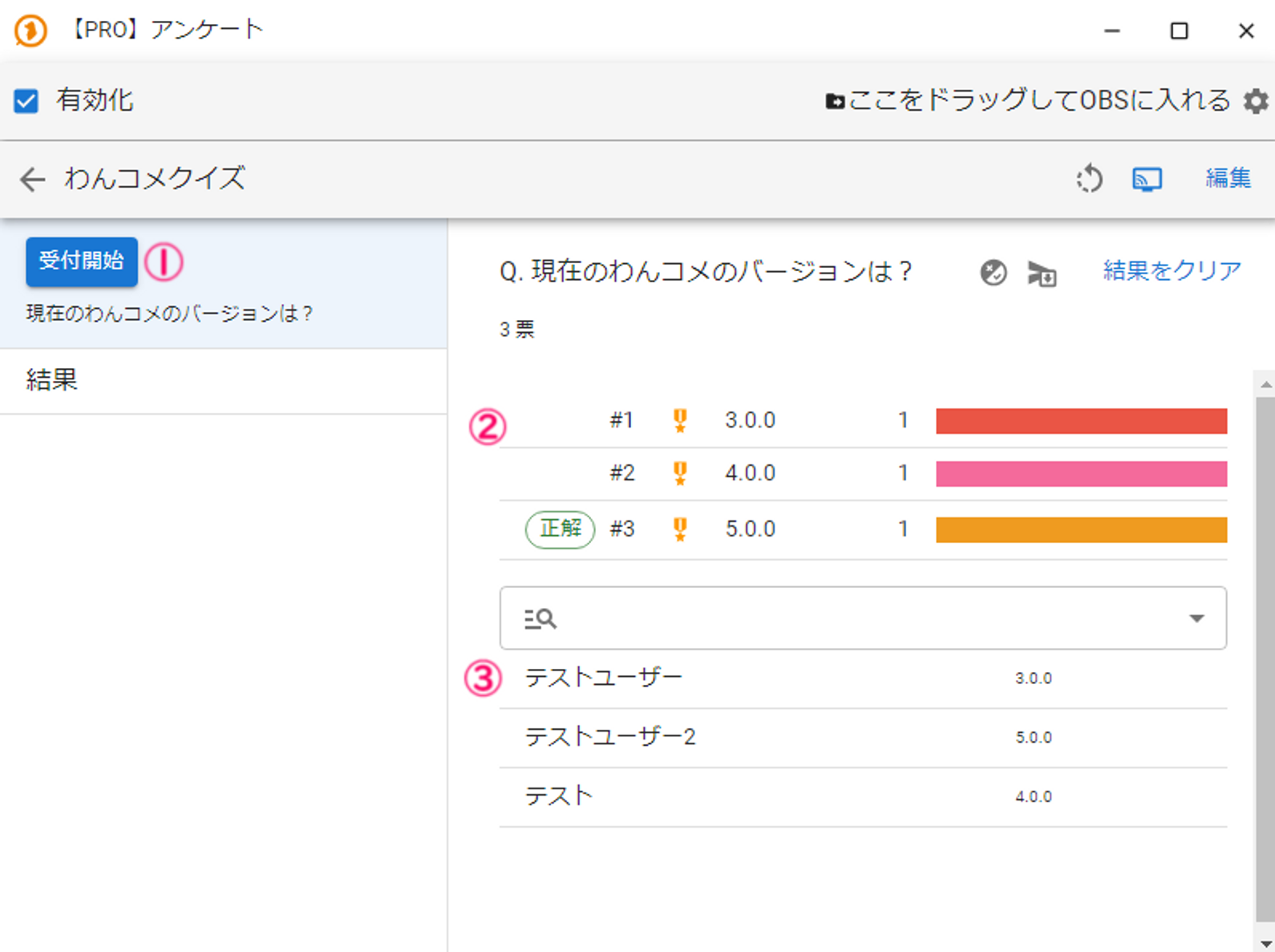
Task: Open settings gear icon at top right
Action: click(x=1255, y=102)
